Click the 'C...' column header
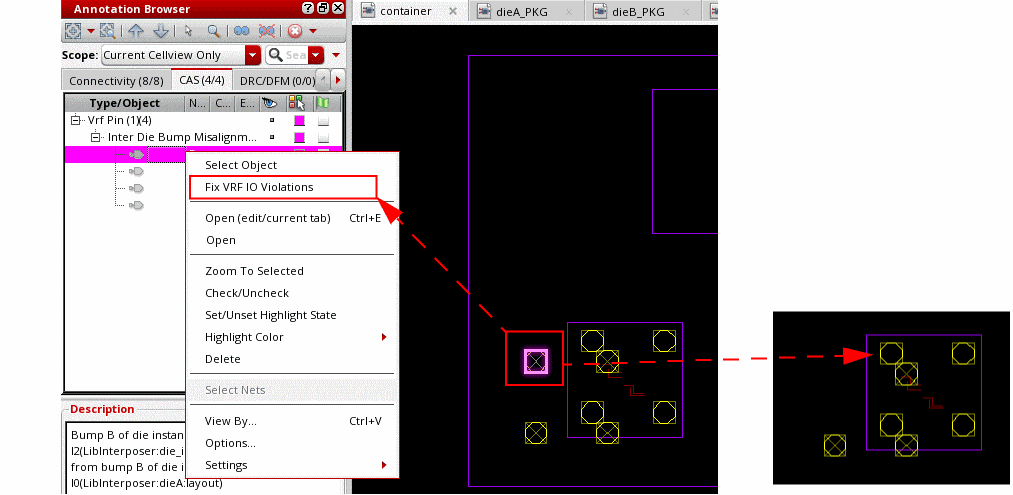This screenshot has height=495, width=1013. 222,103
